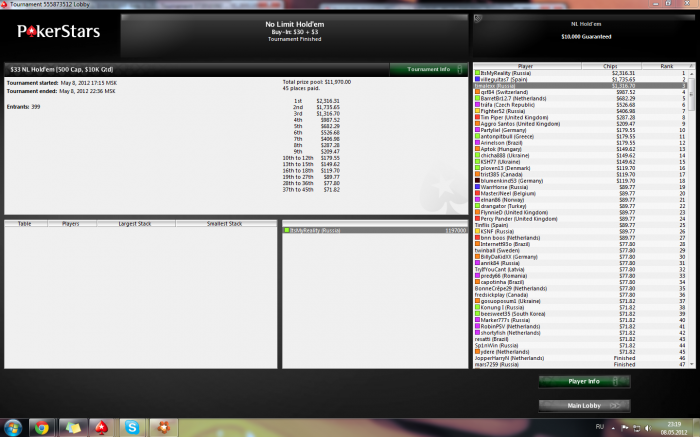This screenshot has height=437, width=700.
Task: Open the Windows Start menu
Action: 13,428
